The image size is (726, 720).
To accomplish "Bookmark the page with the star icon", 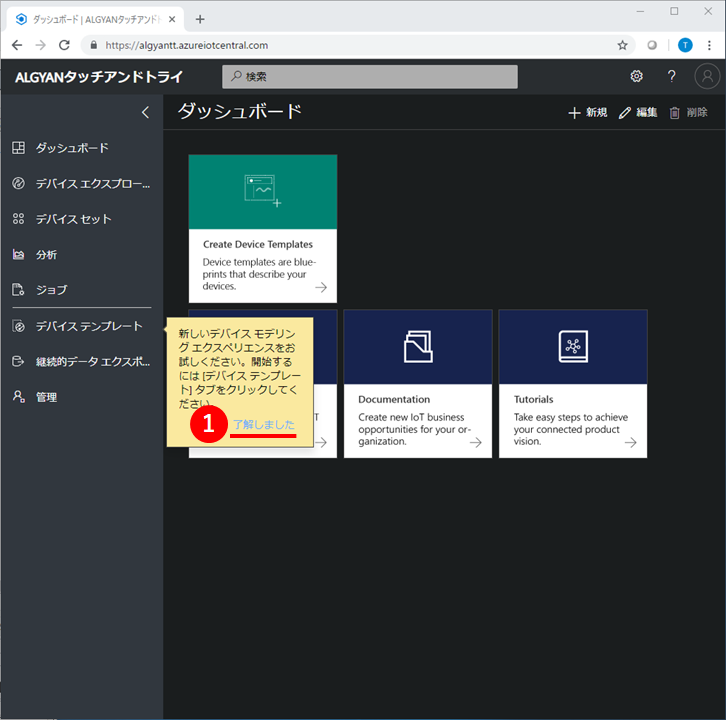I will (x=622, y=45).
